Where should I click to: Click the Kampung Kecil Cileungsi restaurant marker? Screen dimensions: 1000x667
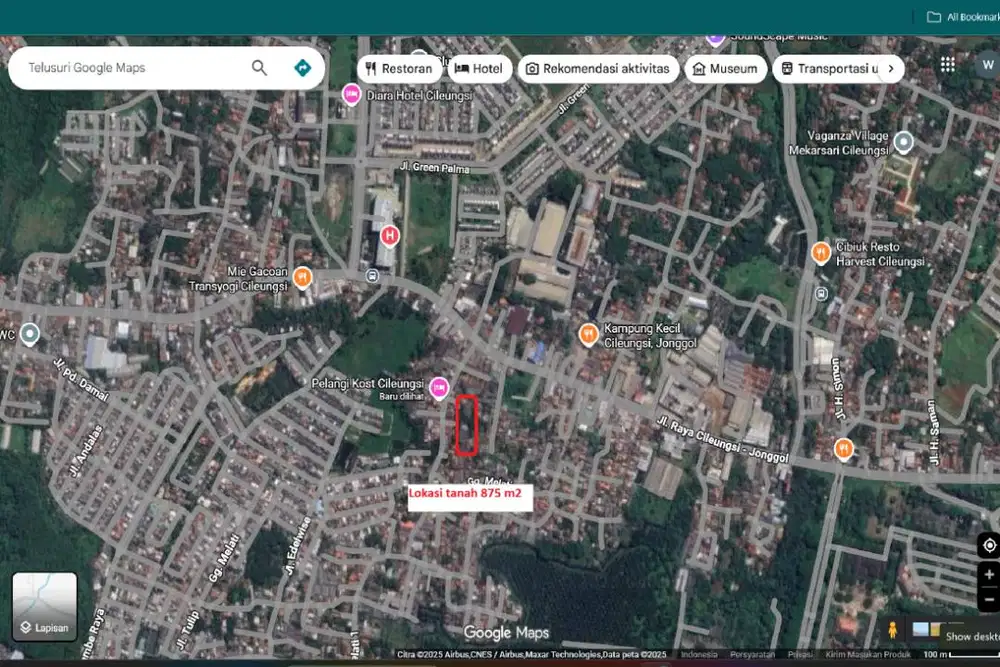[588, 334]
